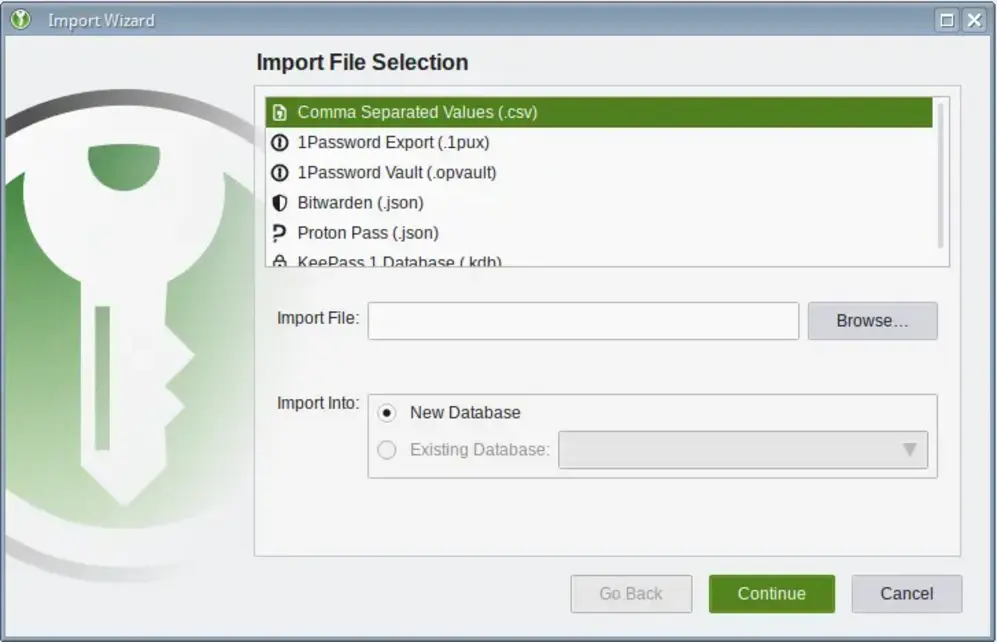Screen dimensions: 997x642
Task: Pick Bitwarden (.json) import type
Action: click(x=599, y=203)
